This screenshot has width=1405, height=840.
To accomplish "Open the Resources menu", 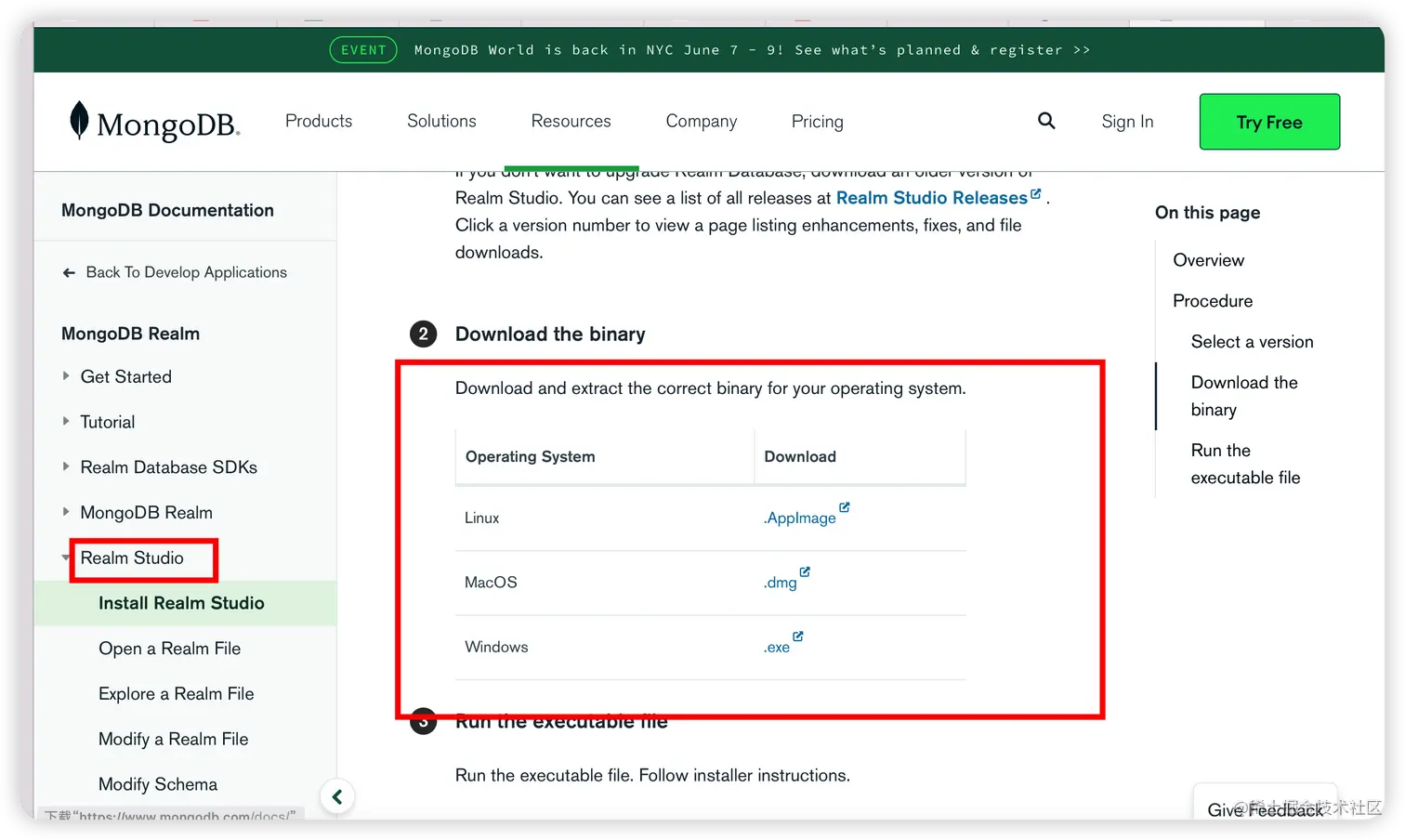I will click(x=571, y=121).
